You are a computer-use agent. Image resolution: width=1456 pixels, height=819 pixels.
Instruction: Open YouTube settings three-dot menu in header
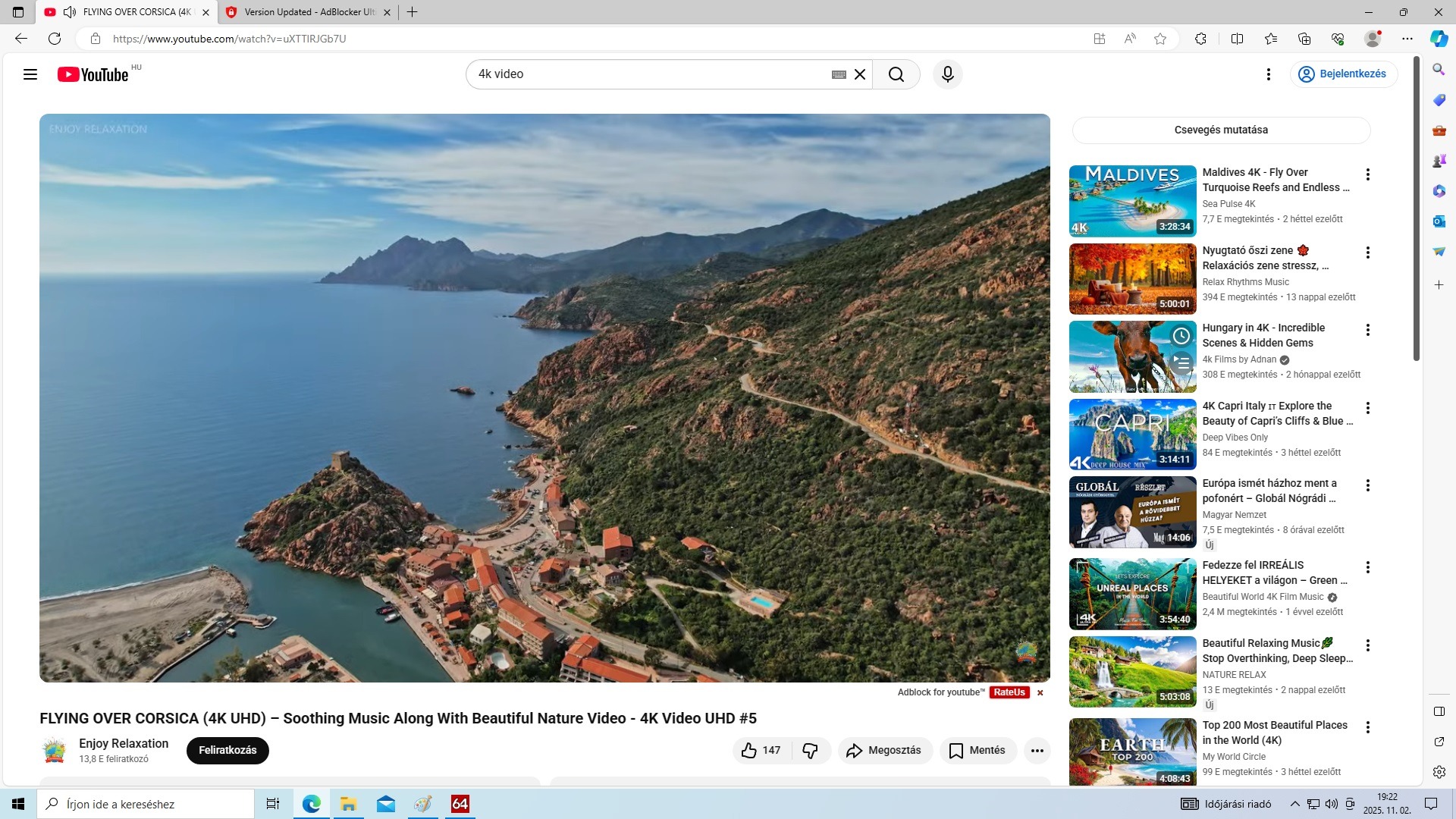tap(1268, 74)
